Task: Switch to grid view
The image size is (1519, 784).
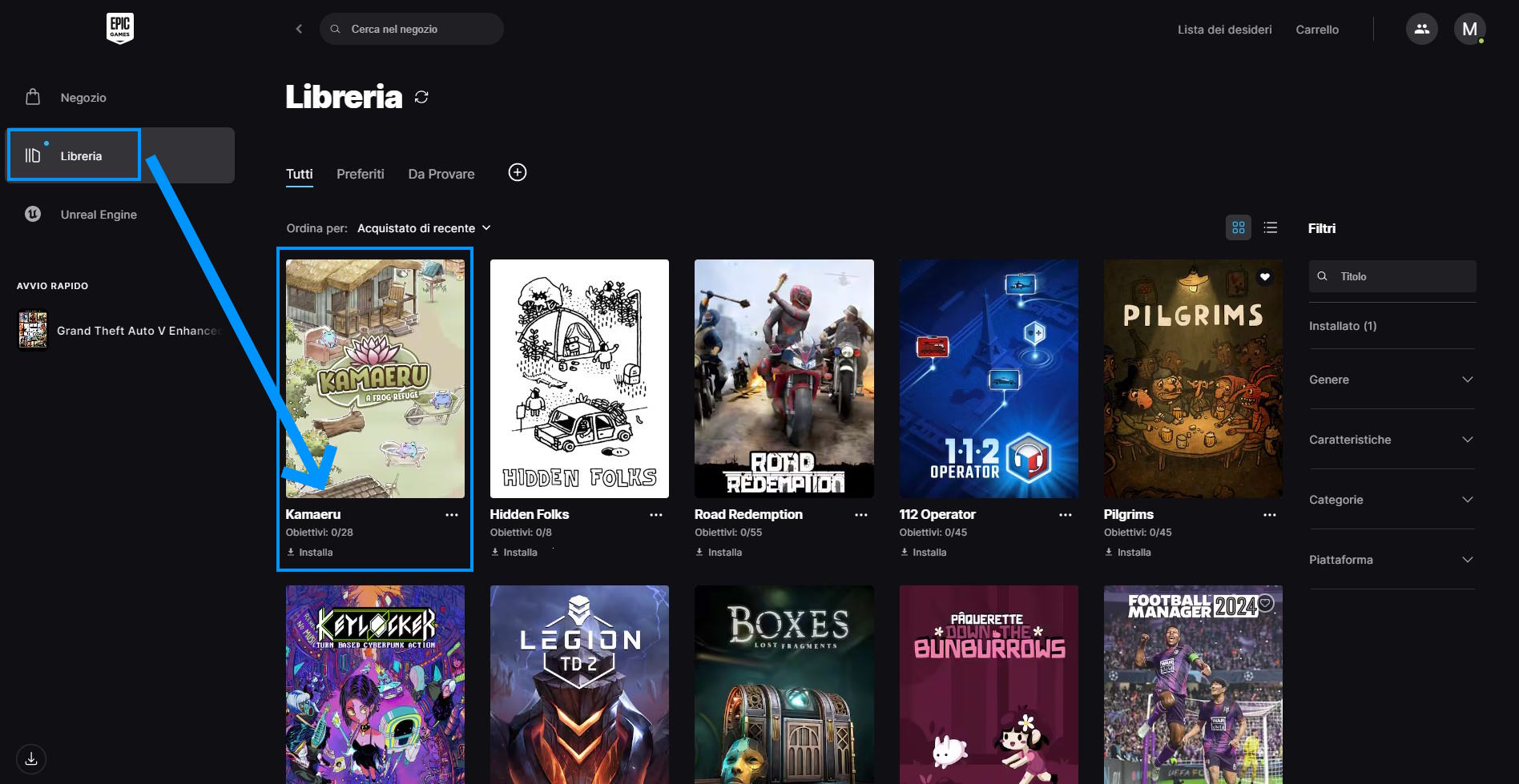Action: [x=1239, y=227]
